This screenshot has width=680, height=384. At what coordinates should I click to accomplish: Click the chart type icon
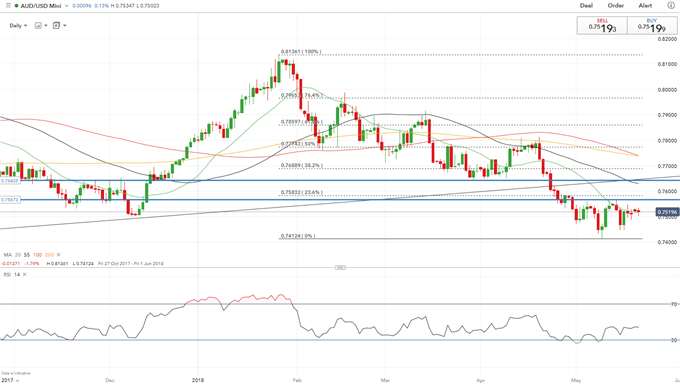38,26
